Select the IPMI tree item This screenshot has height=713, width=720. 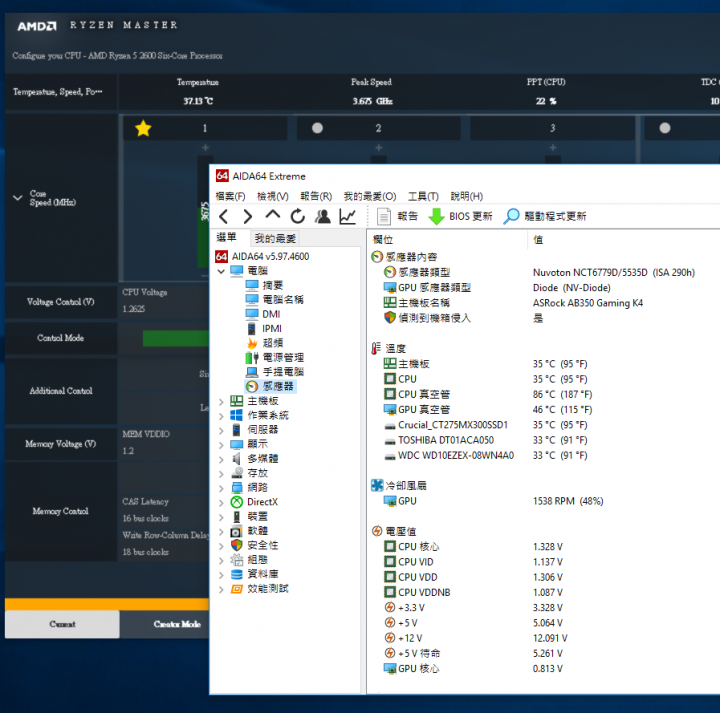[264, 329]
